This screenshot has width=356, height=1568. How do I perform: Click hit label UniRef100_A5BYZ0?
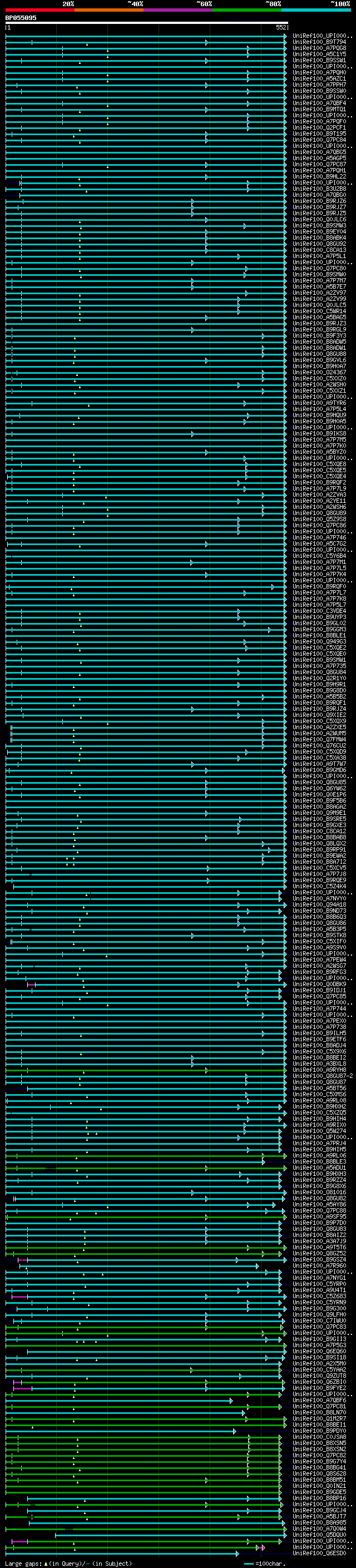coord(319,452)
